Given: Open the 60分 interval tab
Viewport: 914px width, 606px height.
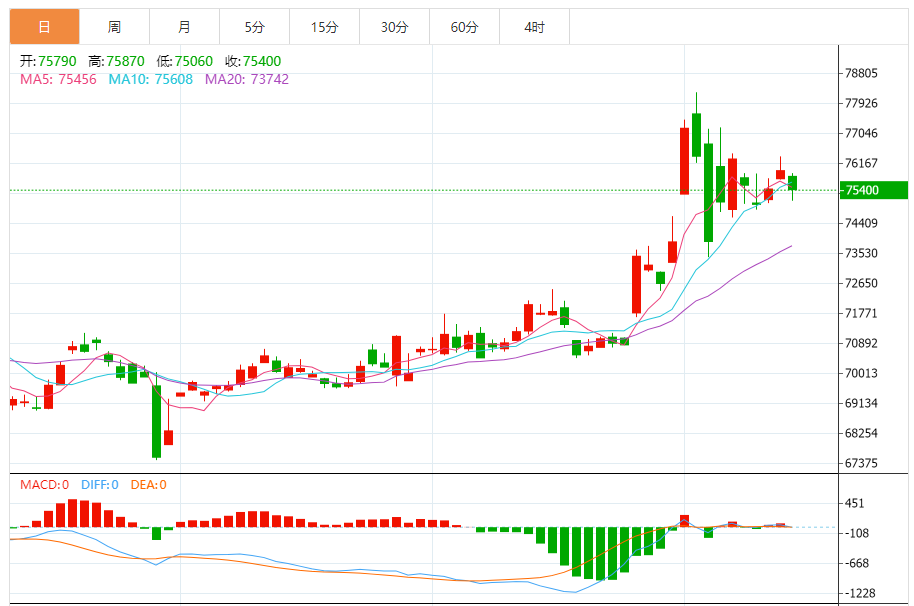Looking at the screenshot, I should pos(464,27).
